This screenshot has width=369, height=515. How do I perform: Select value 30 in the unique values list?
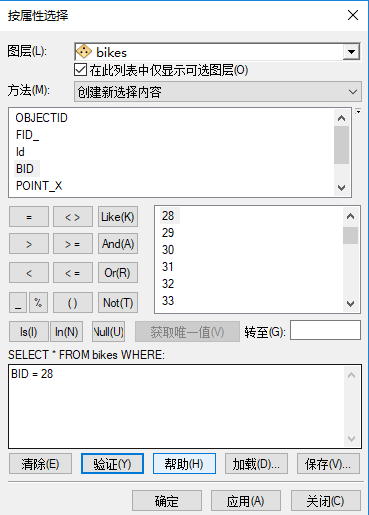[x=168, y=250]
